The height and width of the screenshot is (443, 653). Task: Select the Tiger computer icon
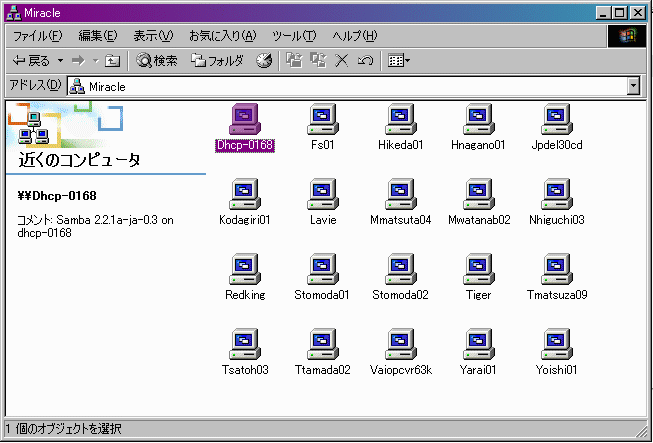479,269
